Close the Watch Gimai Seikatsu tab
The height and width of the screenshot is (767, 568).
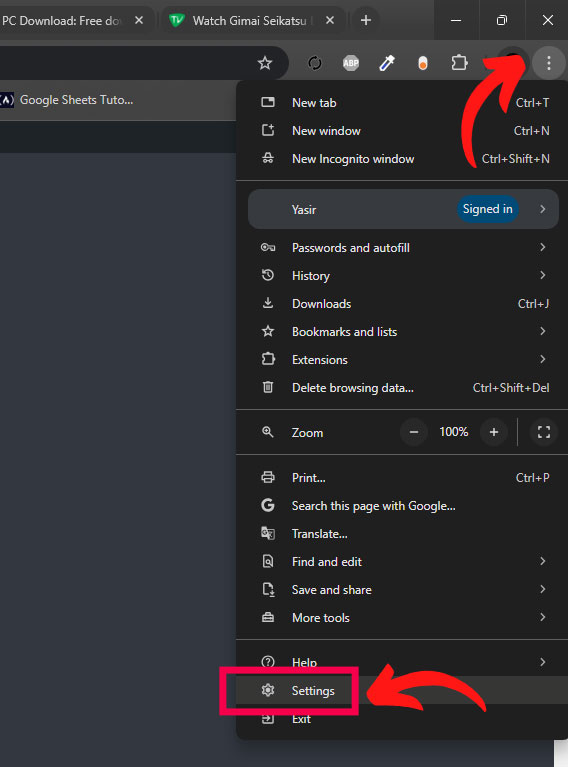pyautogui.click(x=330, y=20)
